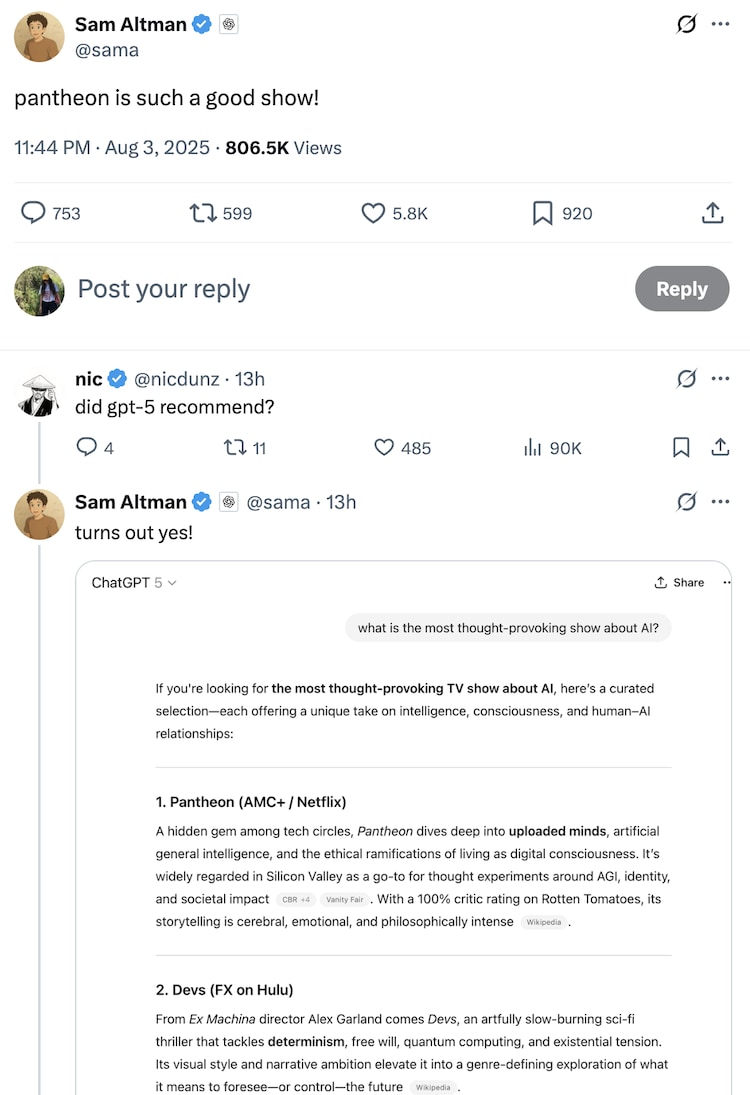Viewport: 750px width, 1095px height.
Task: Click the gray Reply button
Action: 682,288
